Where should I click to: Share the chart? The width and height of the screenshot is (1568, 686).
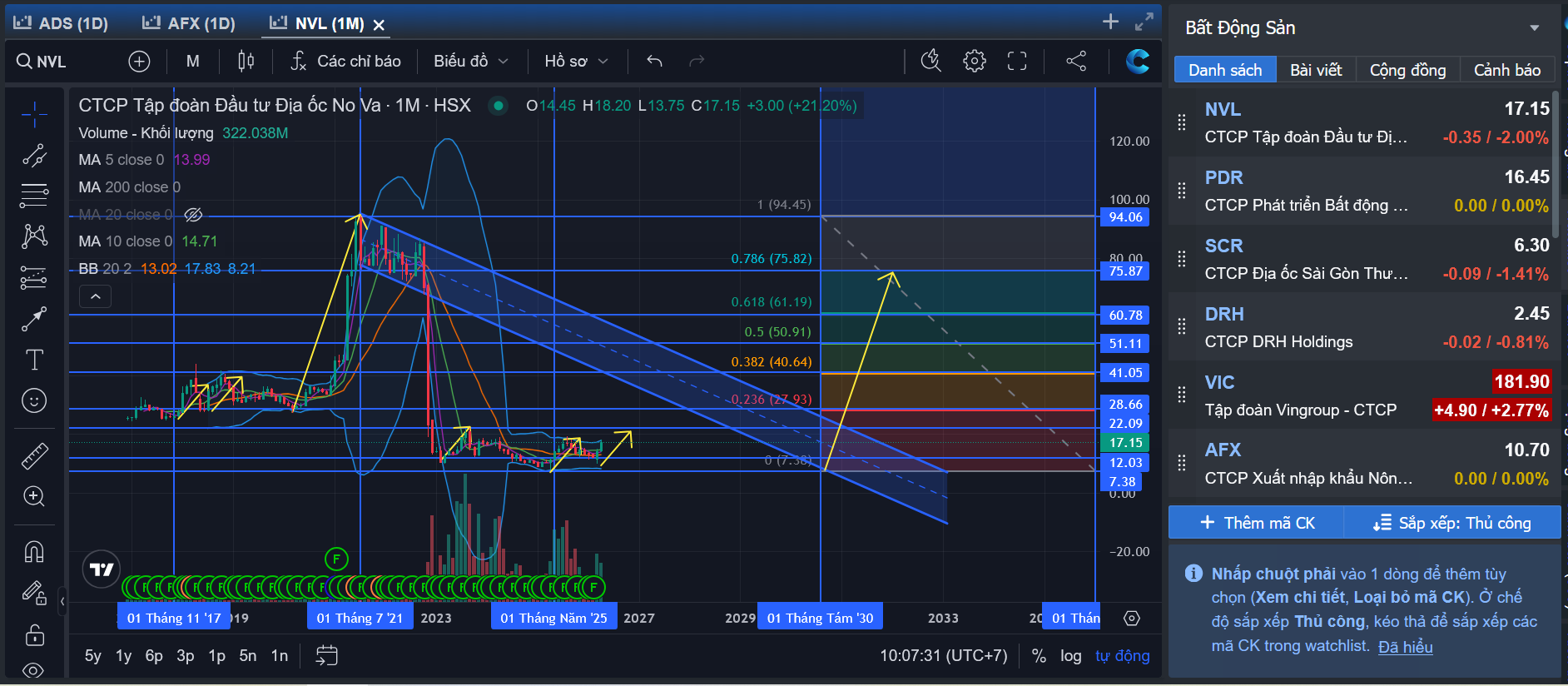[x=1076, y=61]
